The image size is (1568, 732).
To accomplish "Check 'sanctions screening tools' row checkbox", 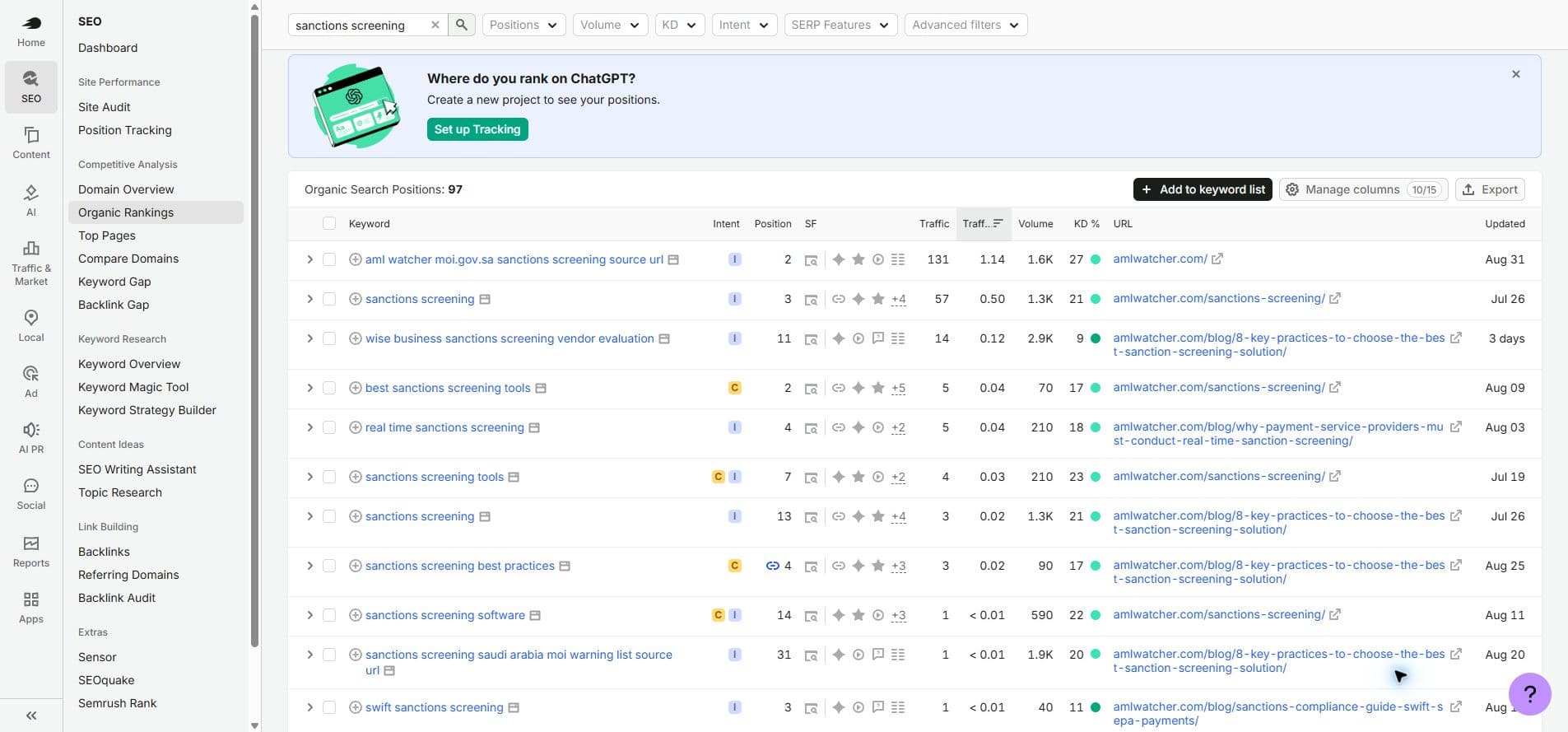I will click(329, 477).
